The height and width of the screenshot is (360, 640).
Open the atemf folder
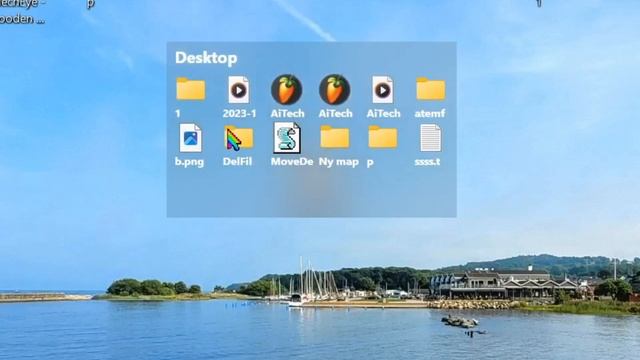click(x=431, y=89)
